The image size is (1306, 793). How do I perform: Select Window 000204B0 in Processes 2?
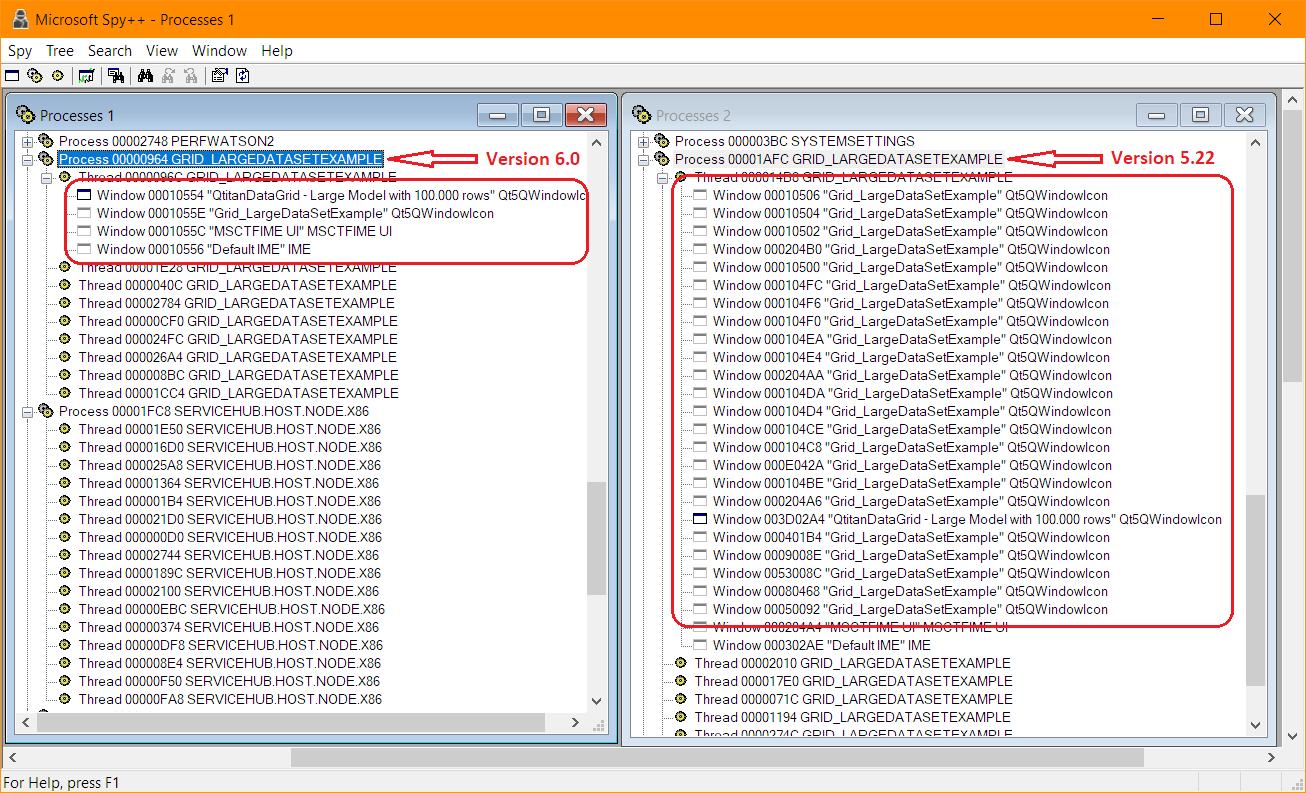point(911,249)
